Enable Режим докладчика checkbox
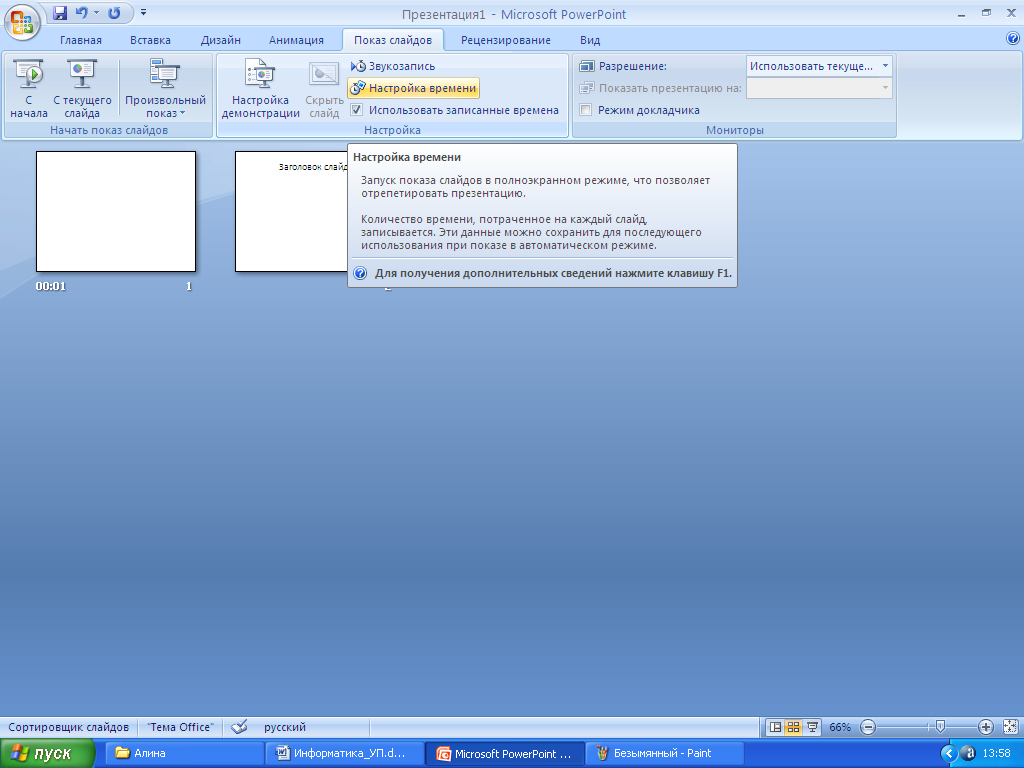Viewport: 1024px width, 768px height. pyautogui.click(x=586, y=110)
